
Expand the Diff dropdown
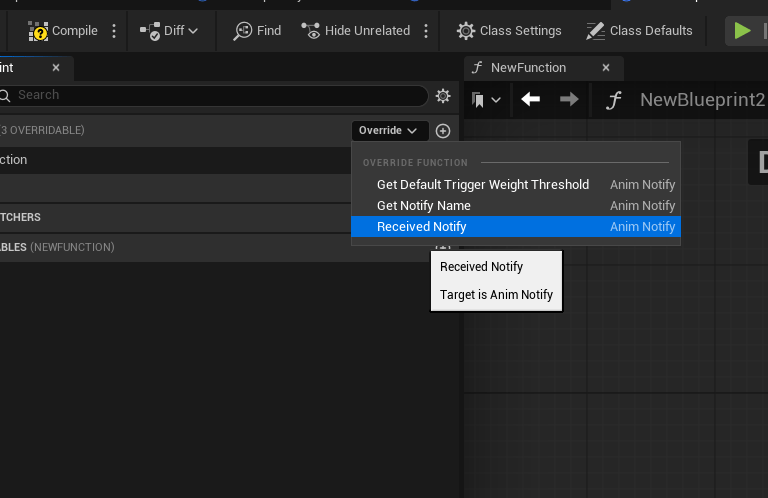coord(170,31)
